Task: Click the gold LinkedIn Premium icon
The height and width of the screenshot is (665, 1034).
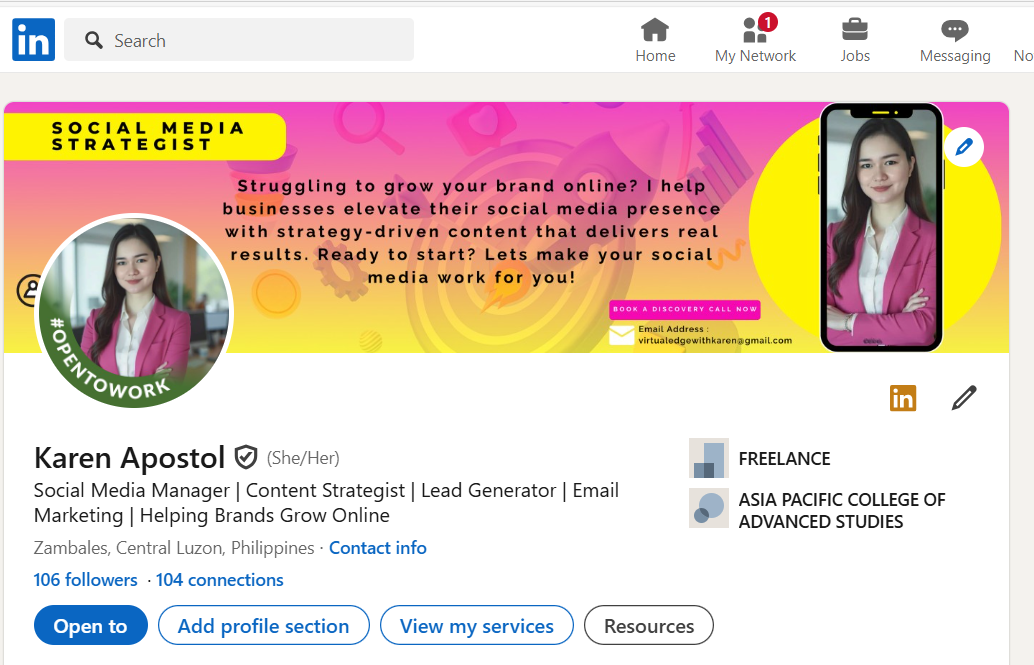Action: 903,398
